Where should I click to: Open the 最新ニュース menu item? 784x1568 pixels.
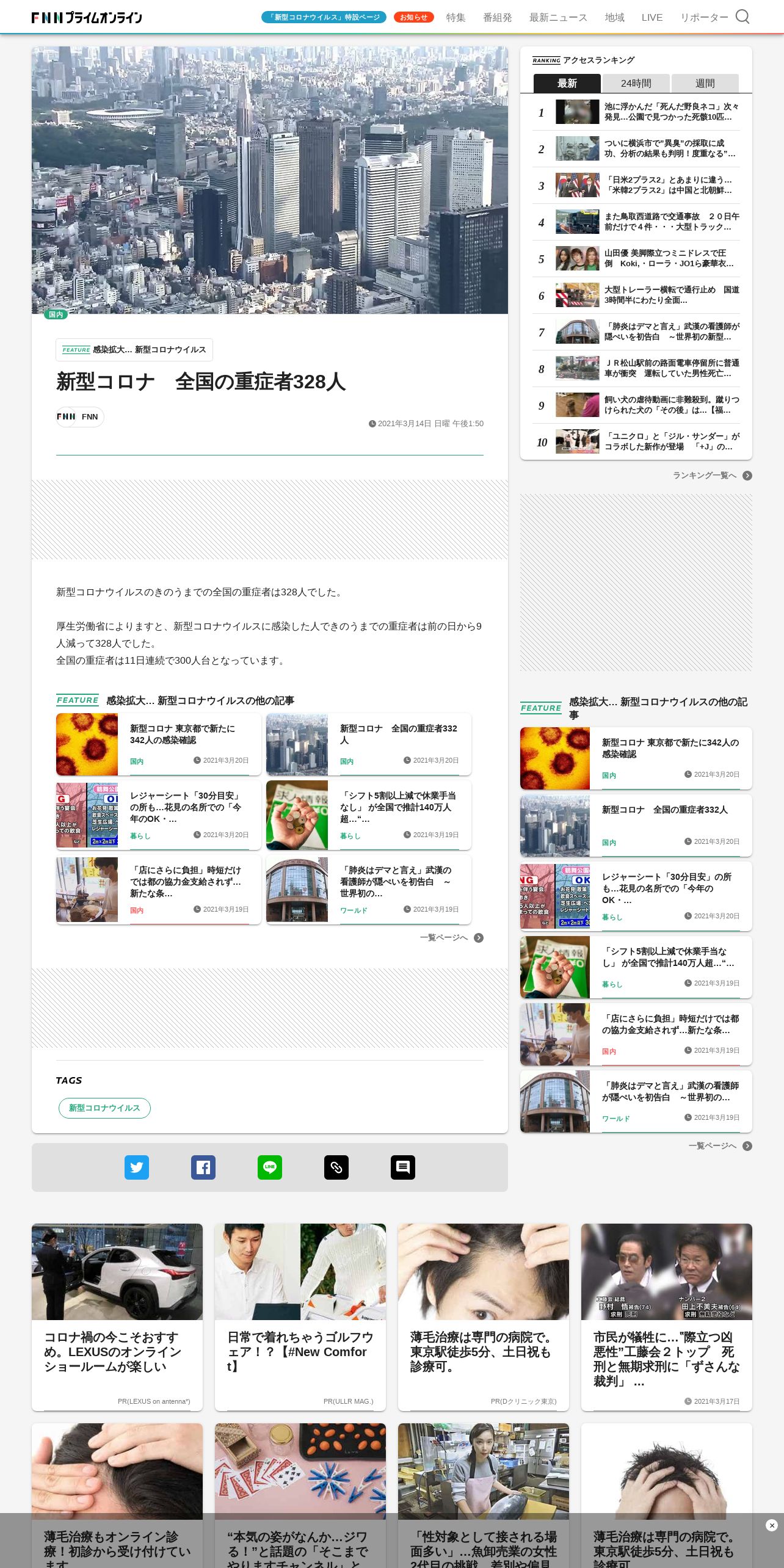pyautogui.click(x=558, y=17)
